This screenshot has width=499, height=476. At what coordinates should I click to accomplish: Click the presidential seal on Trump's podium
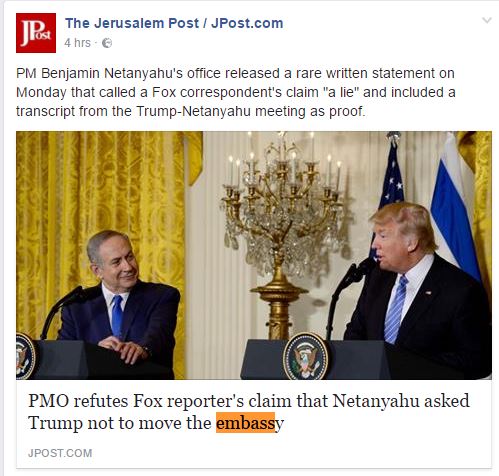pos(306,357)
